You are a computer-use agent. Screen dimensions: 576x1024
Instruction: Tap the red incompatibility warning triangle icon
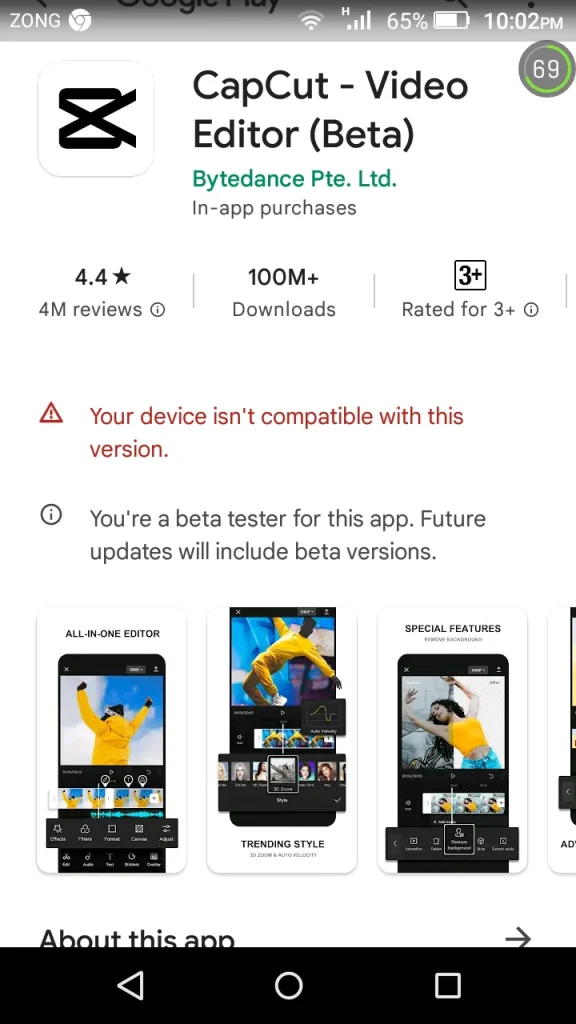click(x=51, y=413)
